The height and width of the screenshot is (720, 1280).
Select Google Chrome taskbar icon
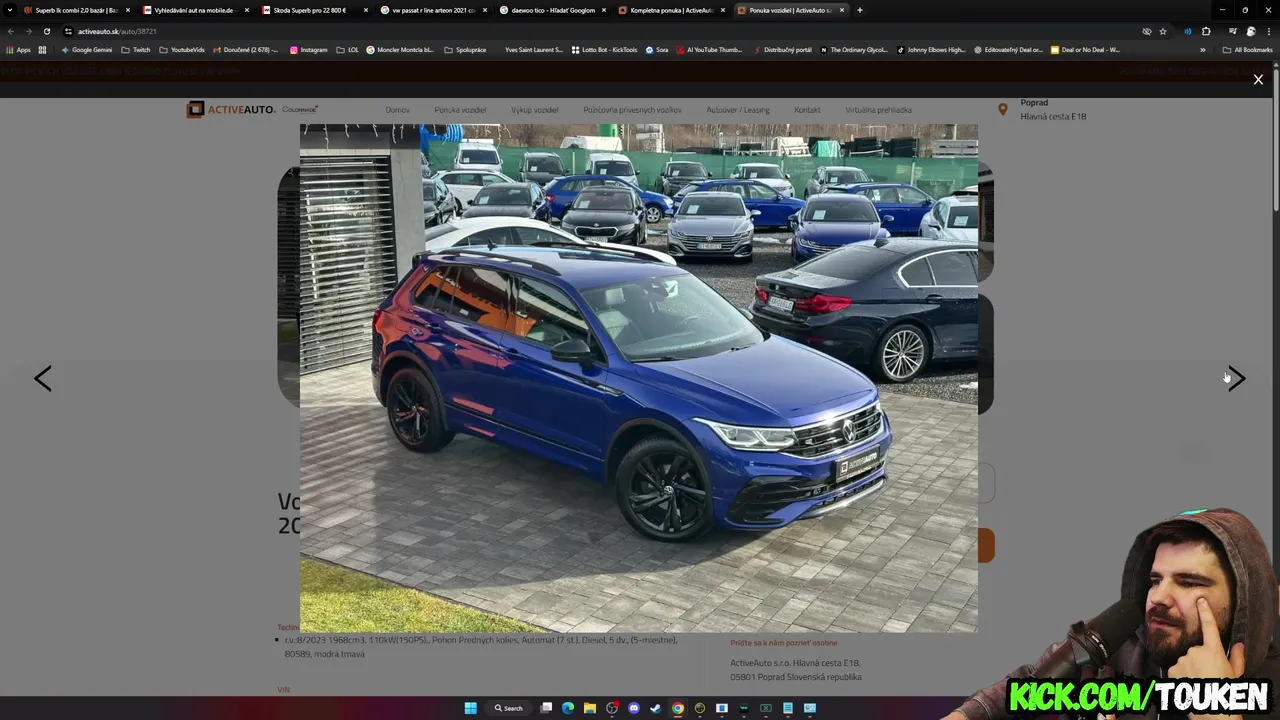click(678, 708)
